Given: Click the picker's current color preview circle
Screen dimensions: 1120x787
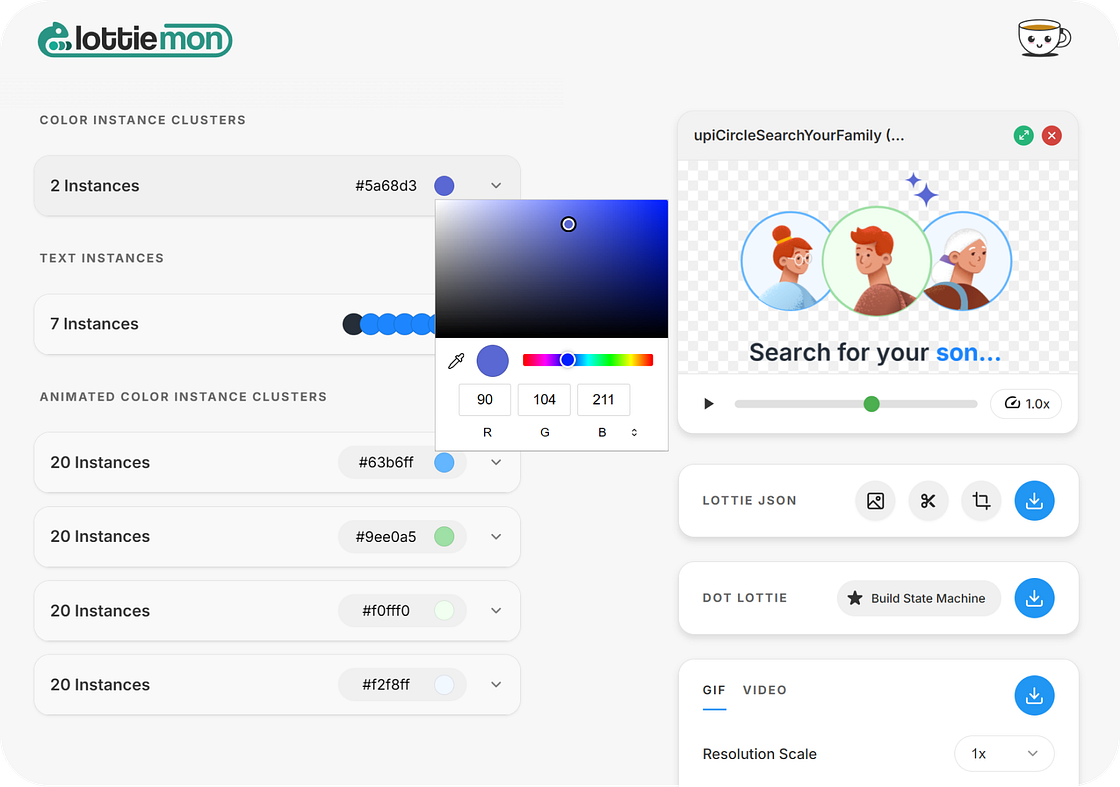Looking at the screenshot, I should [493, 361].
